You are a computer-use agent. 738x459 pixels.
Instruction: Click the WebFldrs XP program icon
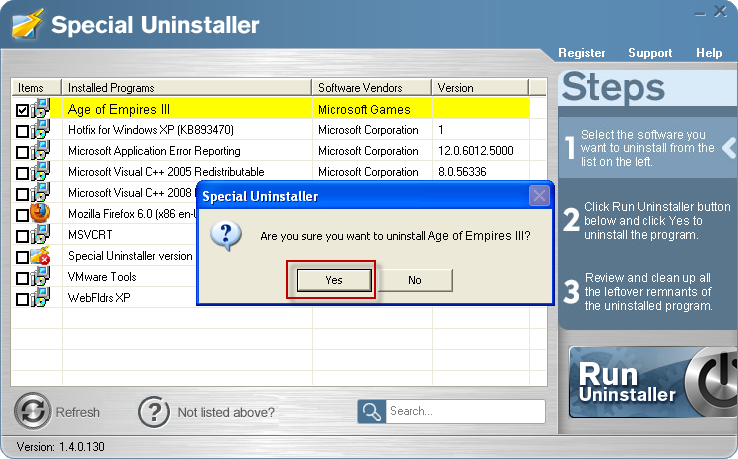pyautogui.click(x=40, y=298)
